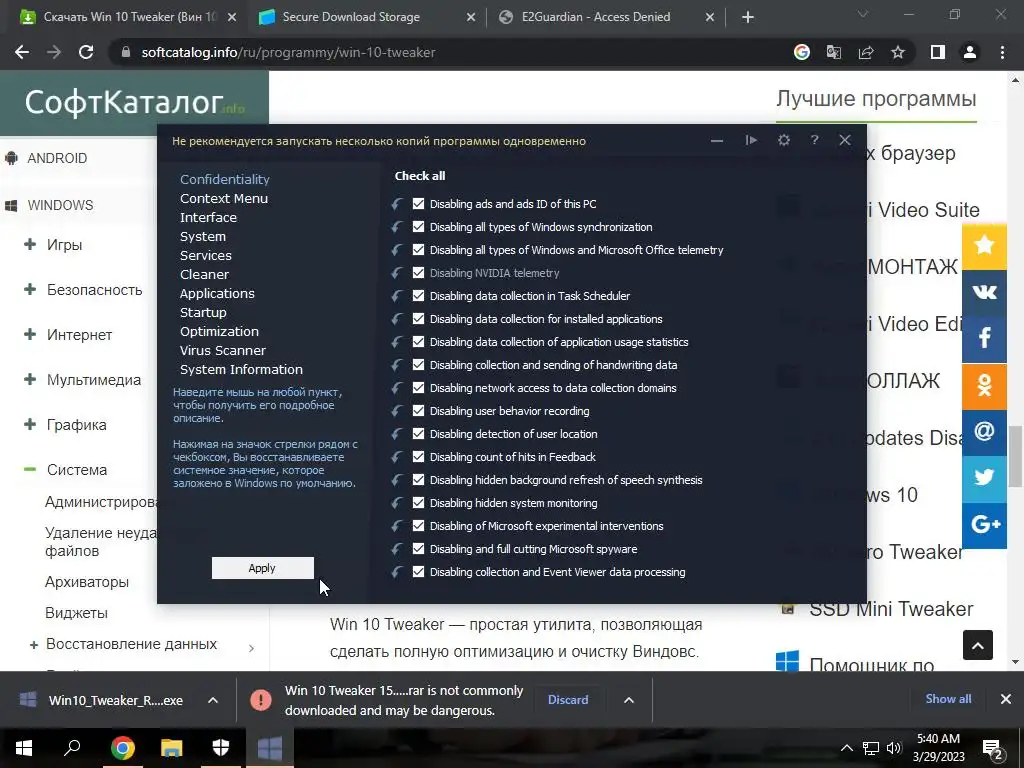Screen dimensions: 1024x768
Task: Uncheck hidden system monitoring option
Action: coord(419,503)
